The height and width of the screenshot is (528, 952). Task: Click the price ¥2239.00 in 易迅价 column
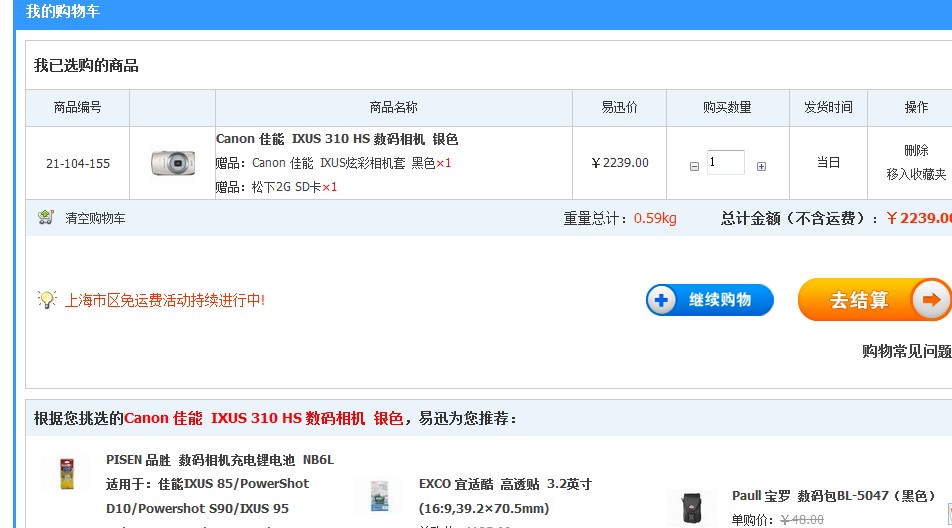tap(620, 163)
